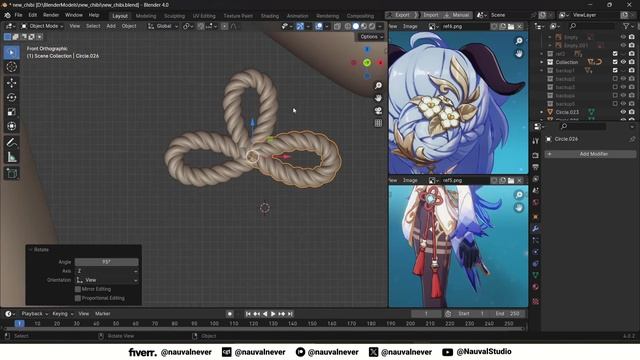The width and height of the screenshot is (640, 360).
Task: Toggle viewport overlays button
Action: [319, 26]
